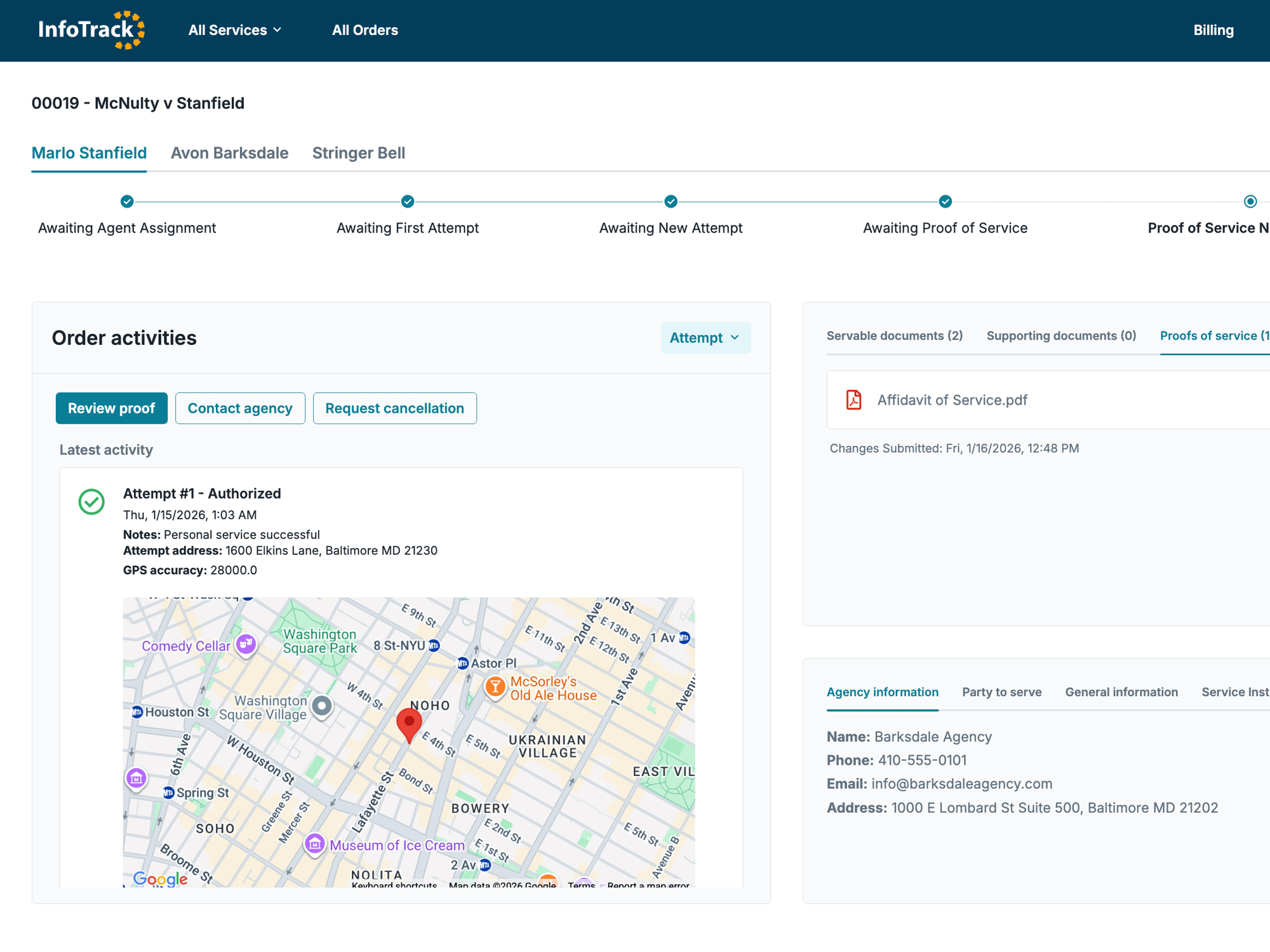Viewport: 1270px width, 952px height.
Task: Expand the All Services dropdown
Action: point(234,30)
